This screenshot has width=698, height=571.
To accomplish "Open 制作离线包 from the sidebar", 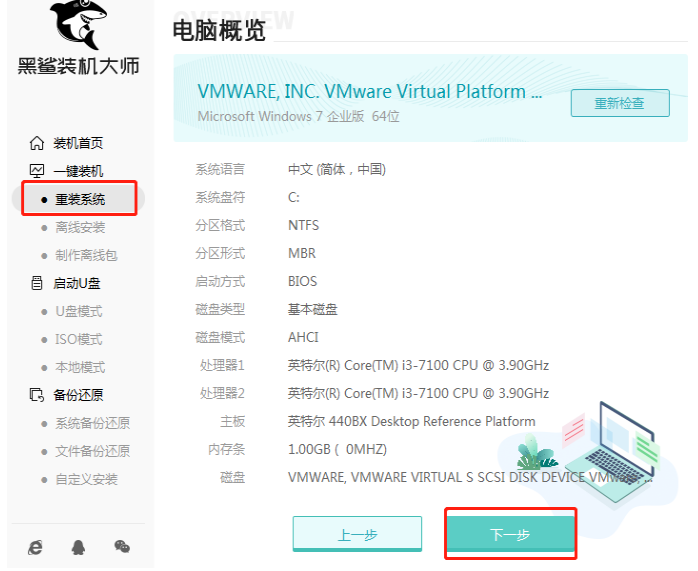I will click(x=86, y=255).
